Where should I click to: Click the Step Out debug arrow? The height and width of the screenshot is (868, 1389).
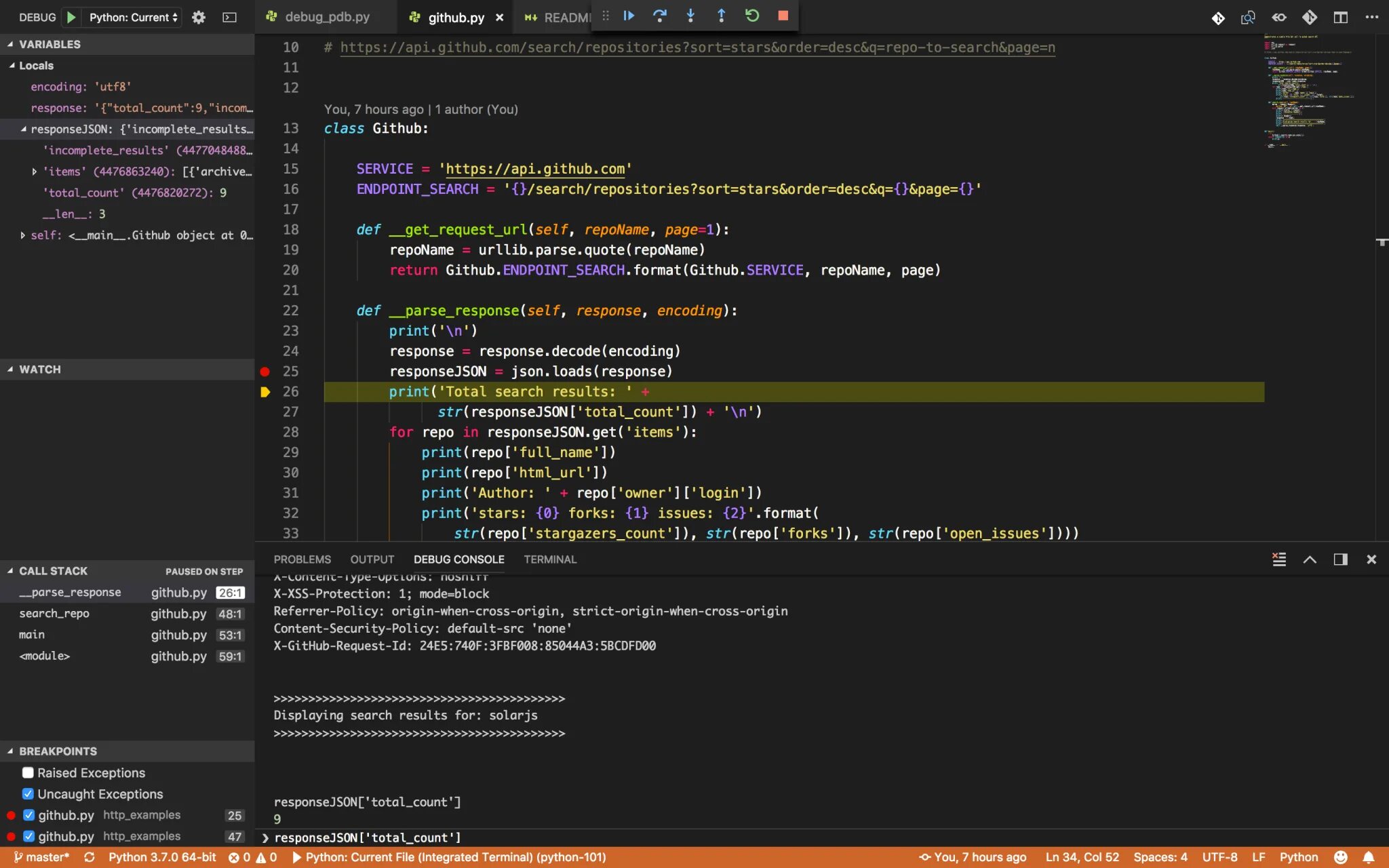pos(721,16)
